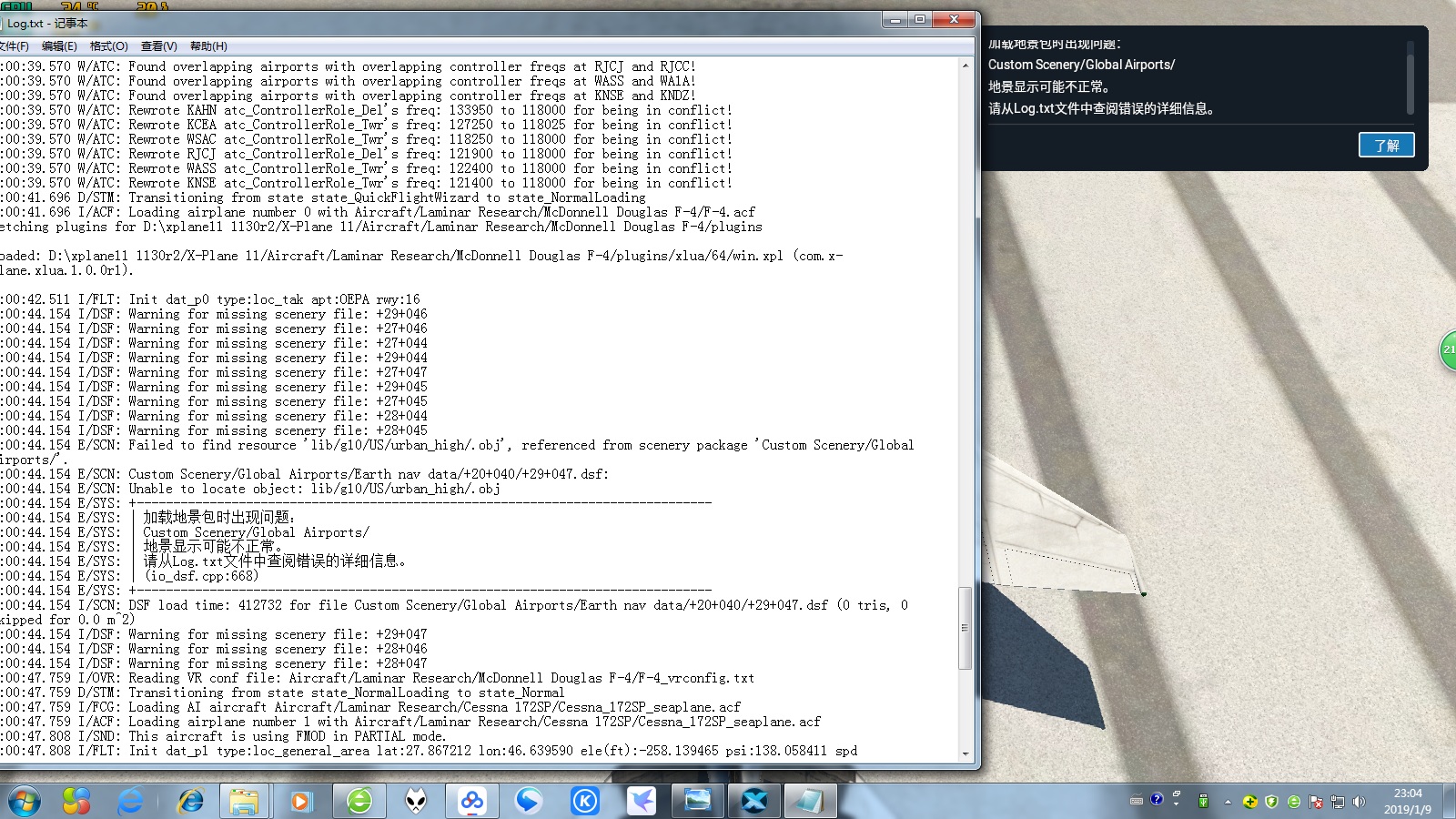
Task: Launch the light blue Internet Explorer taskbar icon
Action: (131, 801)
